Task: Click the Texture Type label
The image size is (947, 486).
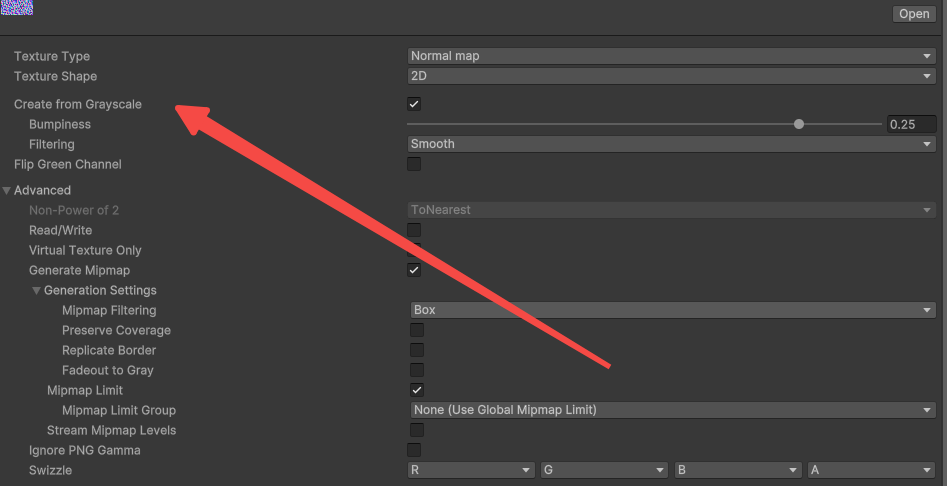Action: coord(52,56)
